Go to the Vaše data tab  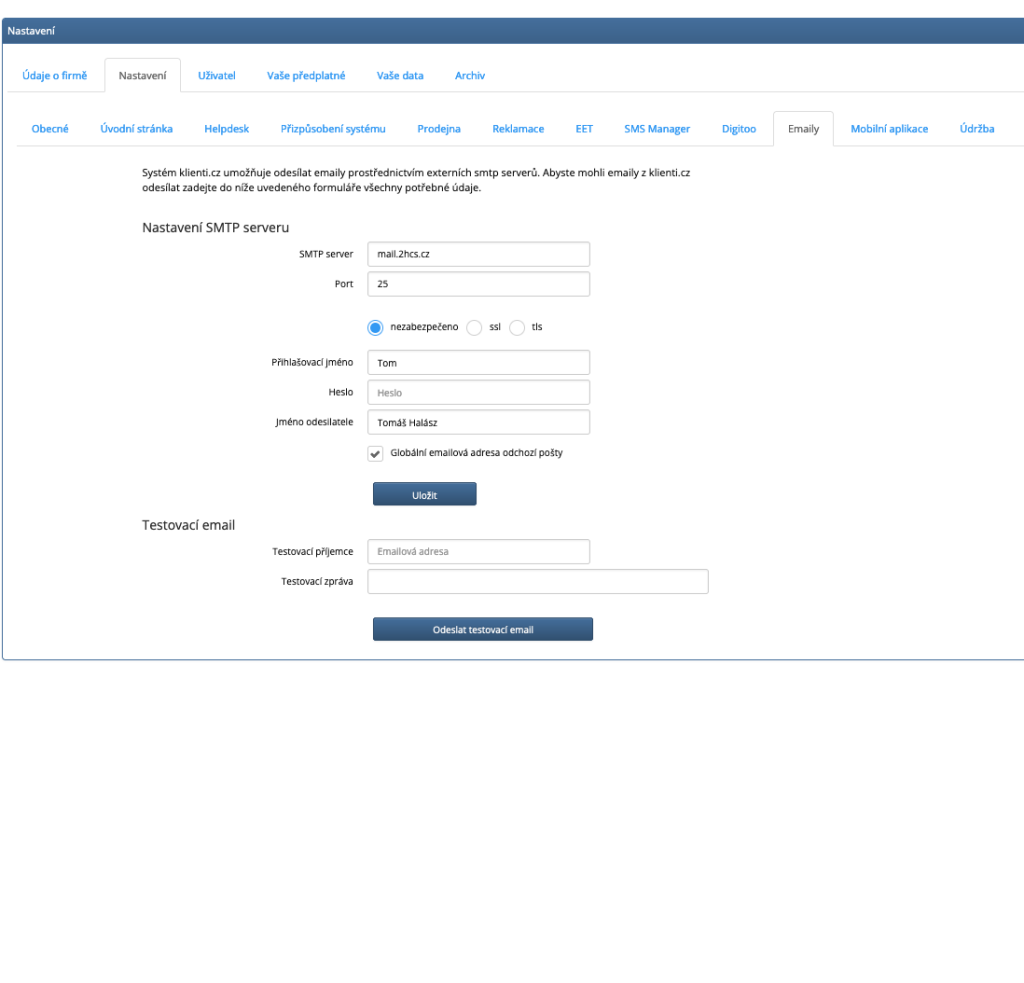coord(400,76)
